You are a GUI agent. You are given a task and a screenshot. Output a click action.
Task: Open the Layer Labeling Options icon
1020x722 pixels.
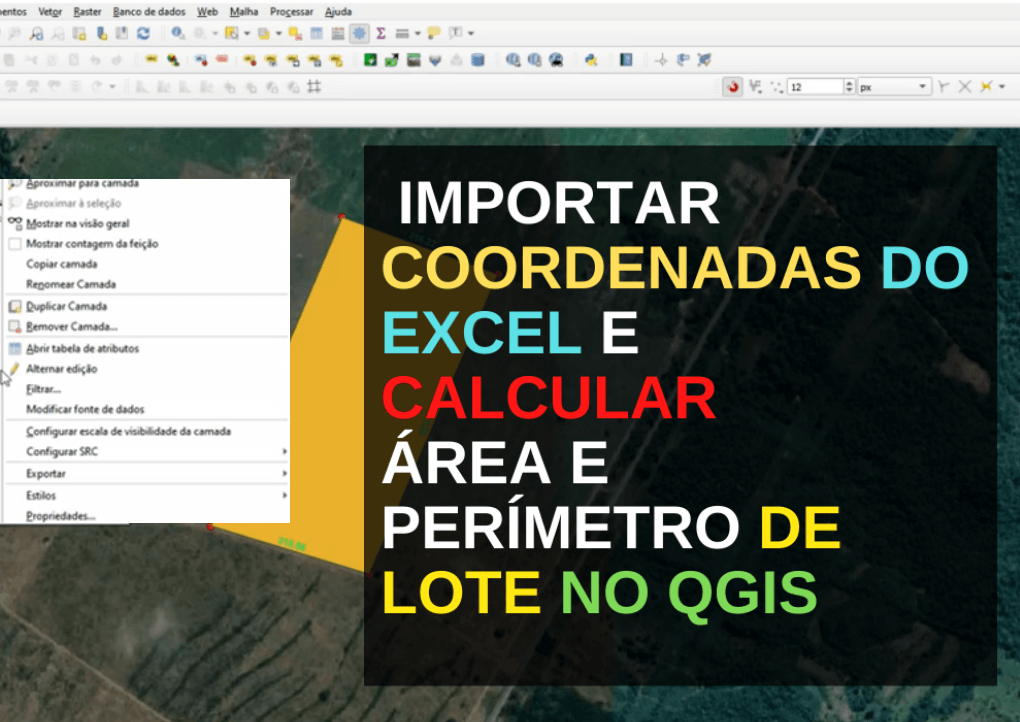[151, 60]
